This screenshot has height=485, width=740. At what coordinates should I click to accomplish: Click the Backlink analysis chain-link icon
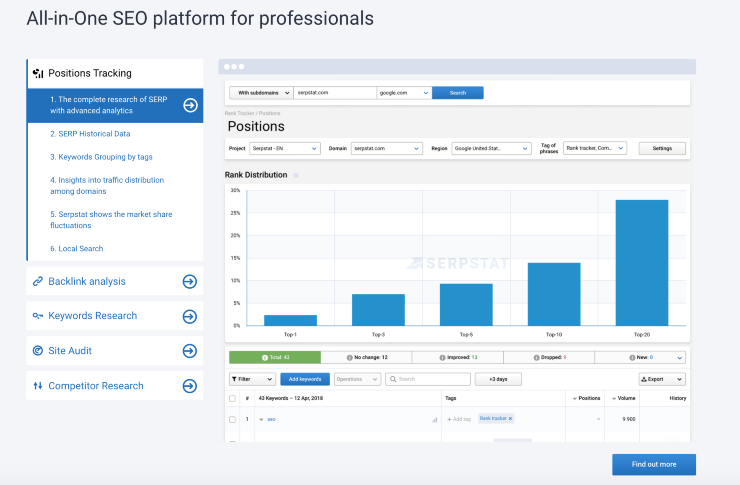(38, 282)
